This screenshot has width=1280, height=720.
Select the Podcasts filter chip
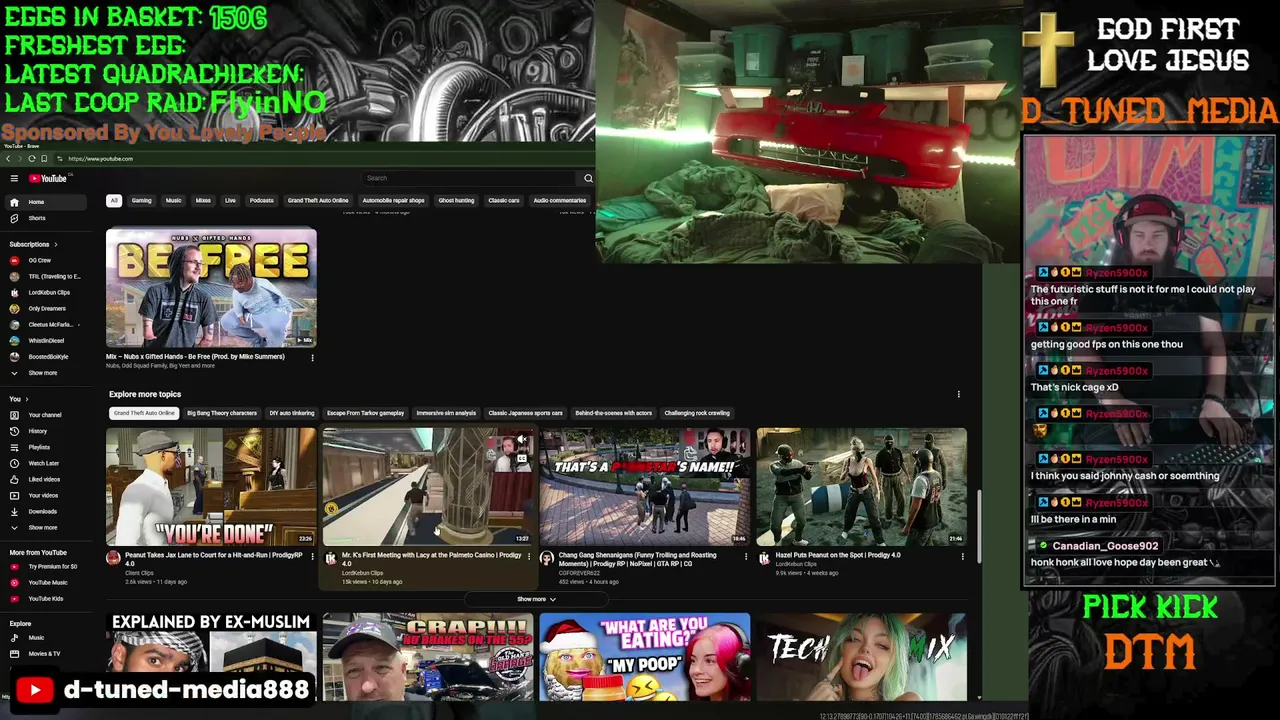coord(262,200)
